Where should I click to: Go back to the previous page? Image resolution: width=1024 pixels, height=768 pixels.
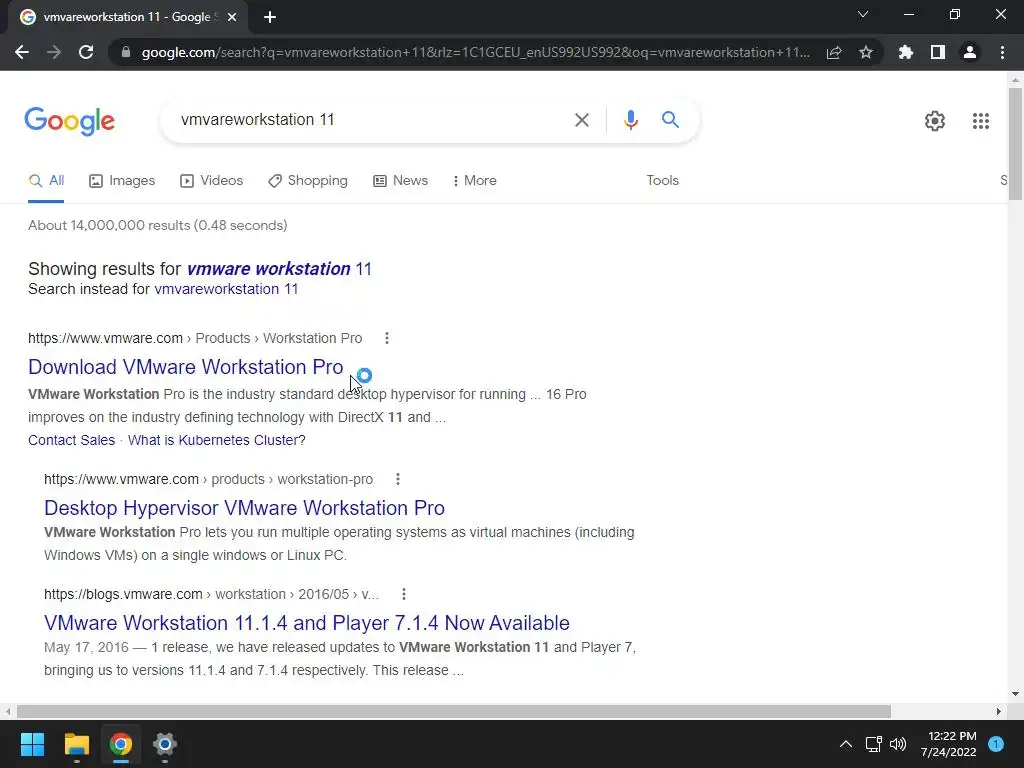pyautogui.click(x=22, y=52)
